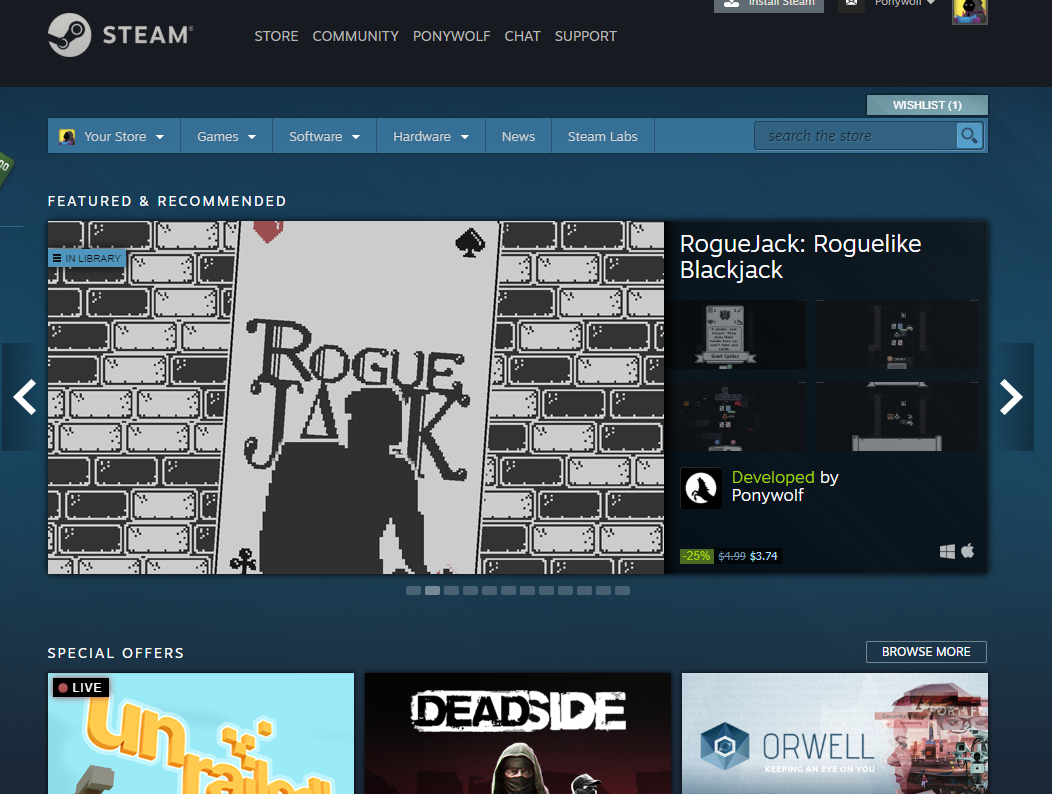Viewport: 1052px width, 794px height.
Task: Click the $3.74 sale price
Action: pos(764,556)
